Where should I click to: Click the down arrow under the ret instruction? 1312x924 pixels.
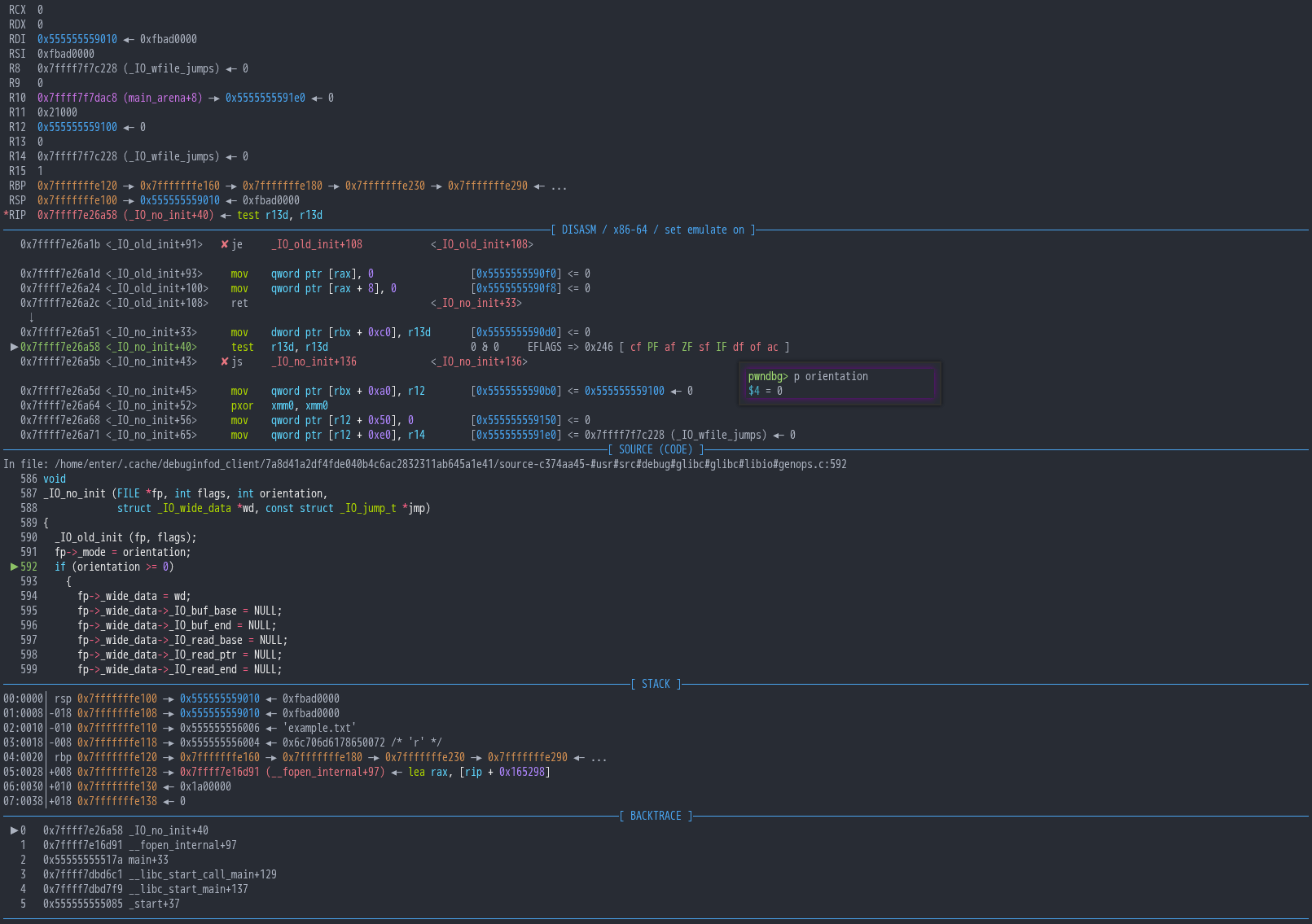point(31,317)
